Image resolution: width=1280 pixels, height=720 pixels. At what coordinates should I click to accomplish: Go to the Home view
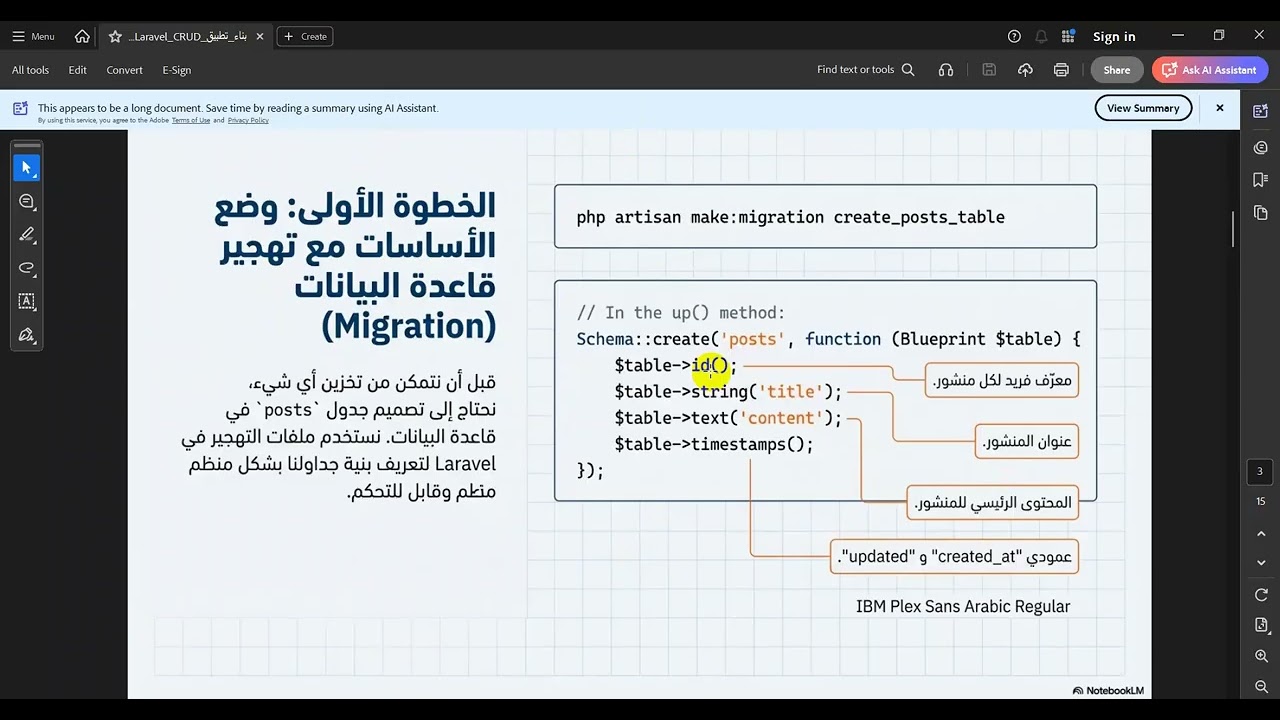click(82, 36)
